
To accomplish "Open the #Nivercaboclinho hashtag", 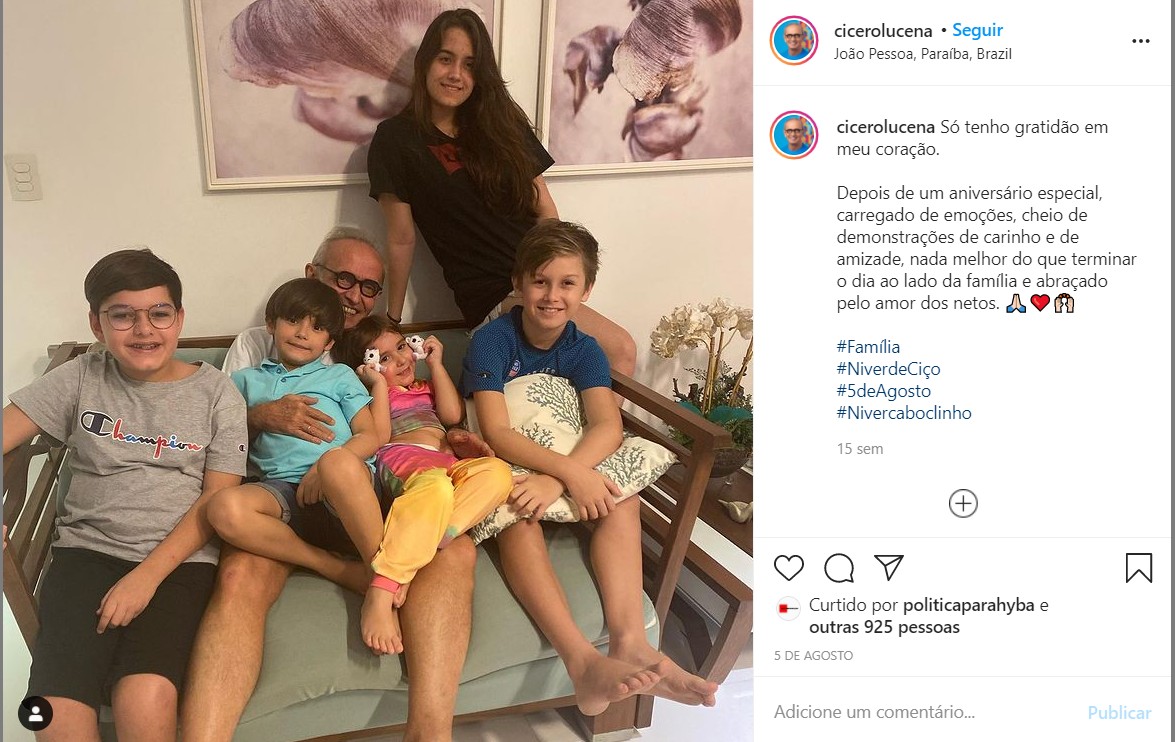I will (x=904, y=412).
